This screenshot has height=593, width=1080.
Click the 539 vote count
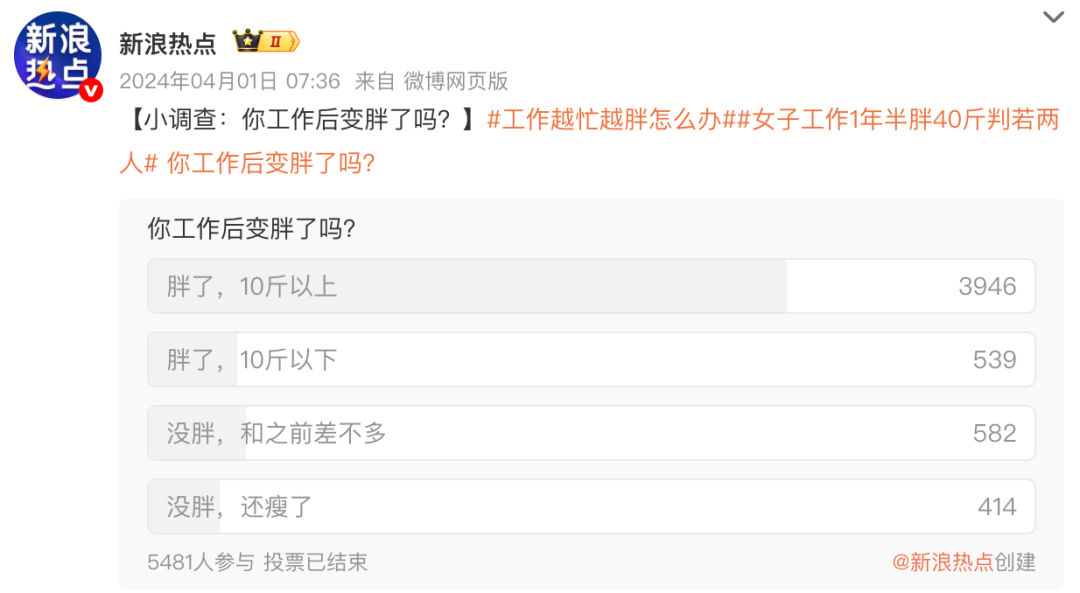click(995, 360)
